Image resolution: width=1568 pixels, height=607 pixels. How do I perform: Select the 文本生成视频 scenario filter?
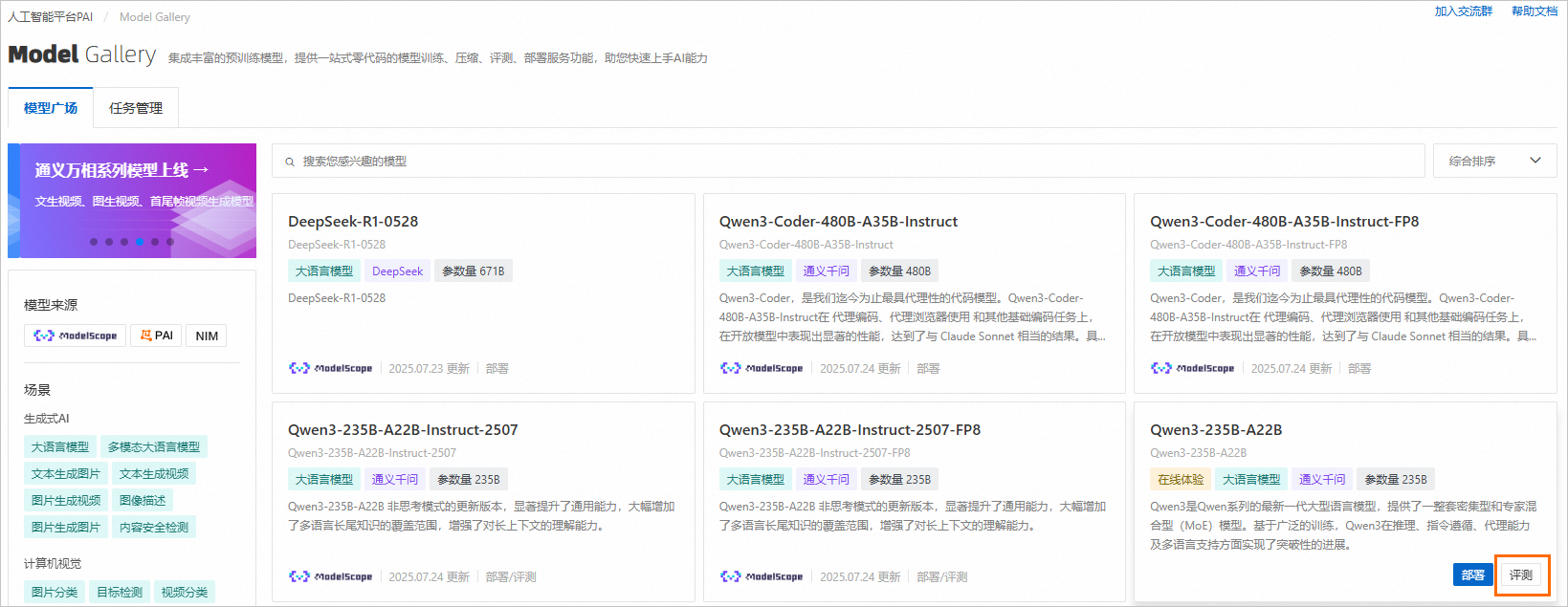tap(154, 473)
